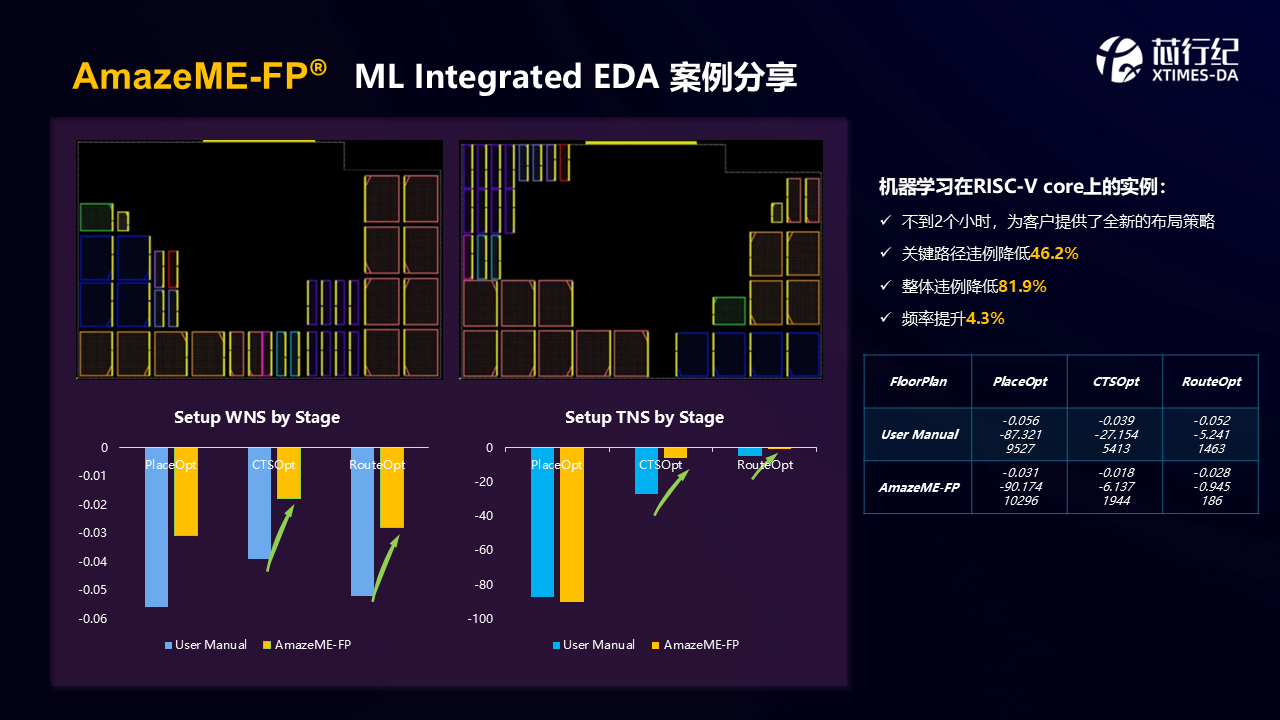Select the green arrow over CTSOpt in WNS chart
This screenshot has width=1280, height=720.
coord(279,538)
